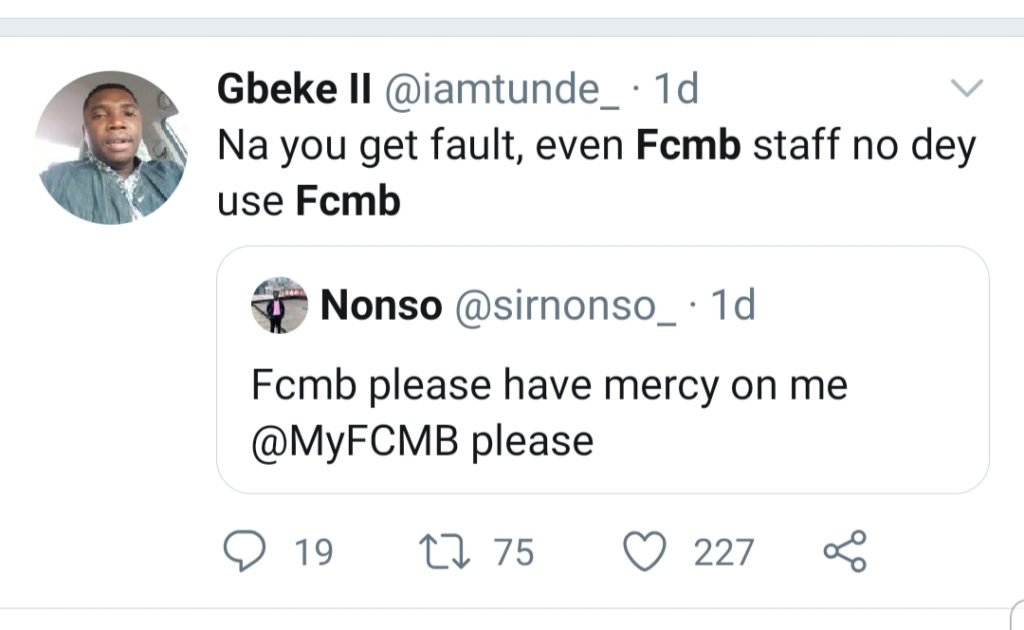Open the @sirnonso_ handle
This screenshot has height=630, width=1024.
566,306
